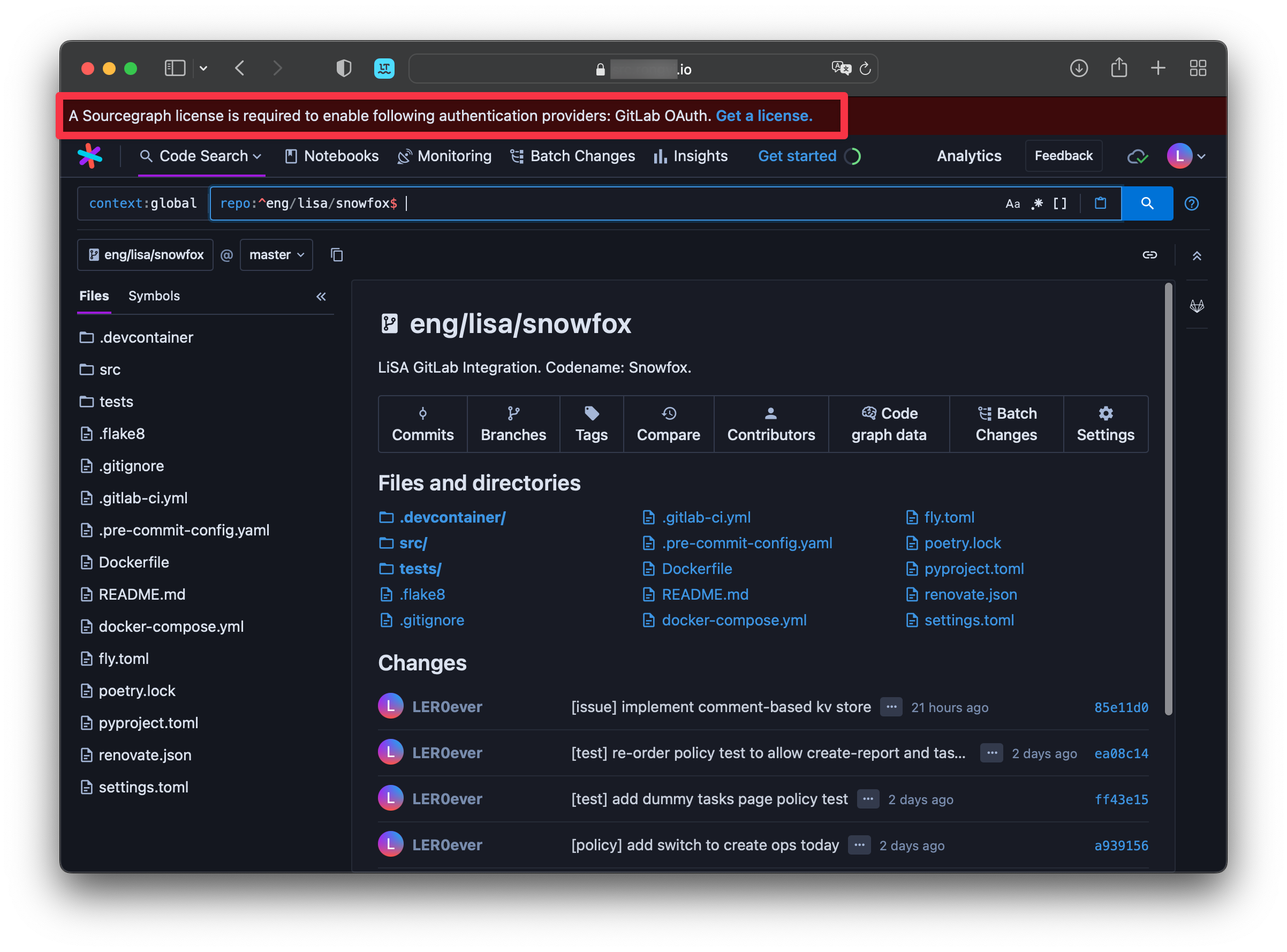Open the master branch selector
The image size is (1287, 952).
[x=276, y=255]
